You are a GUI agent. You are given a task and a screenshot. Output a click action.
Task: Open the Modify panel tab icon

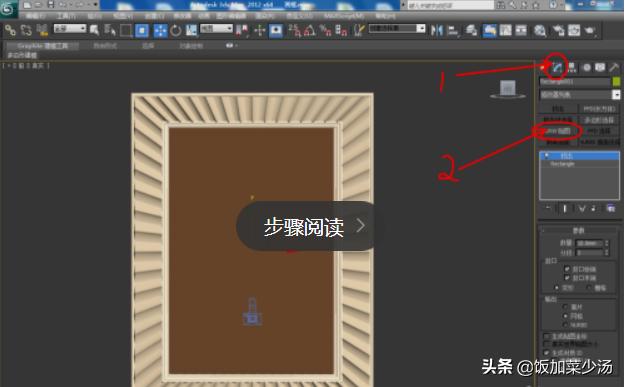(x=557, y=67)
